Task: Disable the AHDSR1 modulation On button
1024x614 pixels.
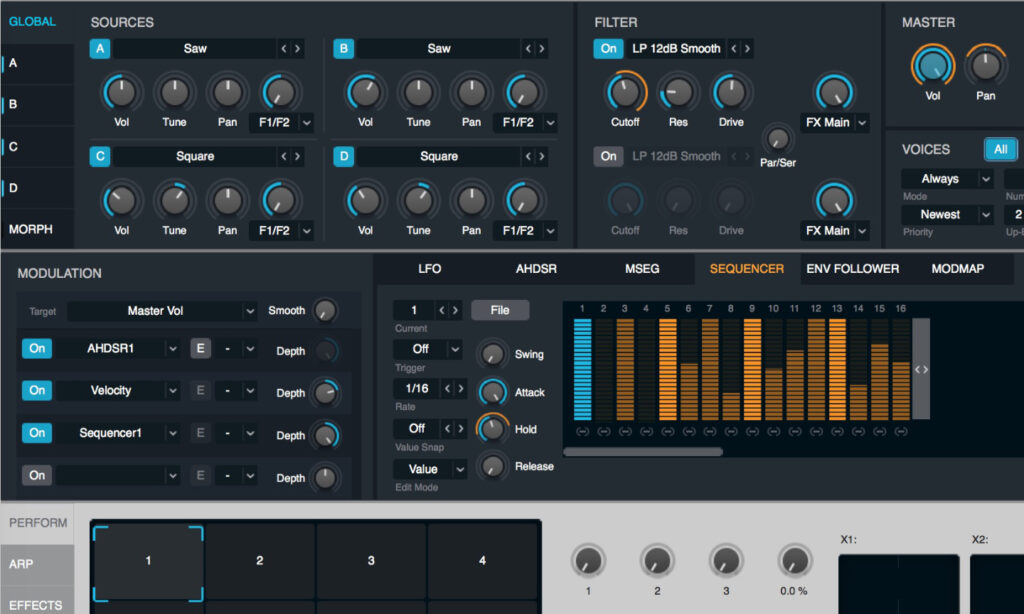Action: [37, 348]
